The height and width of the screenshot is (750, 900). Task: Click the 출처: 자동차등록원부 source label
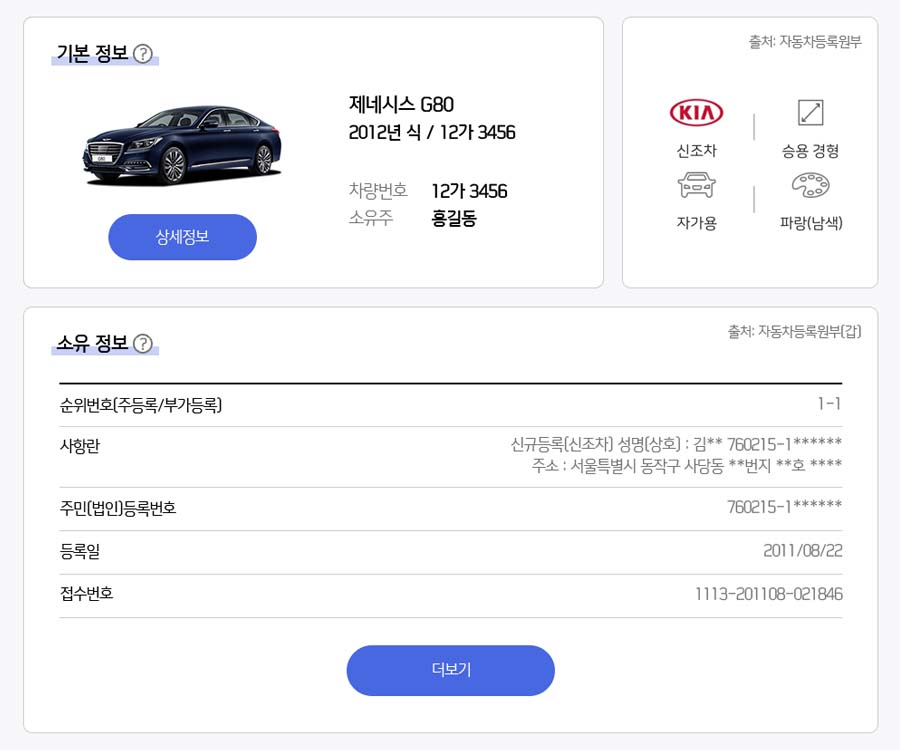tap(805, 42)
